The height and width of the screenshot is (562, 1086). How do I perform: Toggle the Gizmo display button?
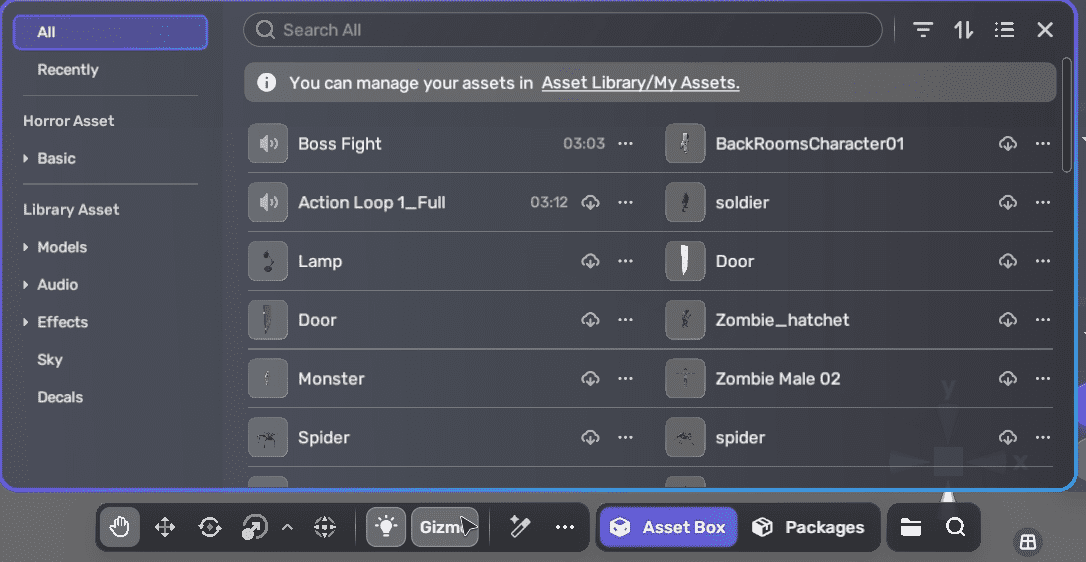click(x=444, y=527)
